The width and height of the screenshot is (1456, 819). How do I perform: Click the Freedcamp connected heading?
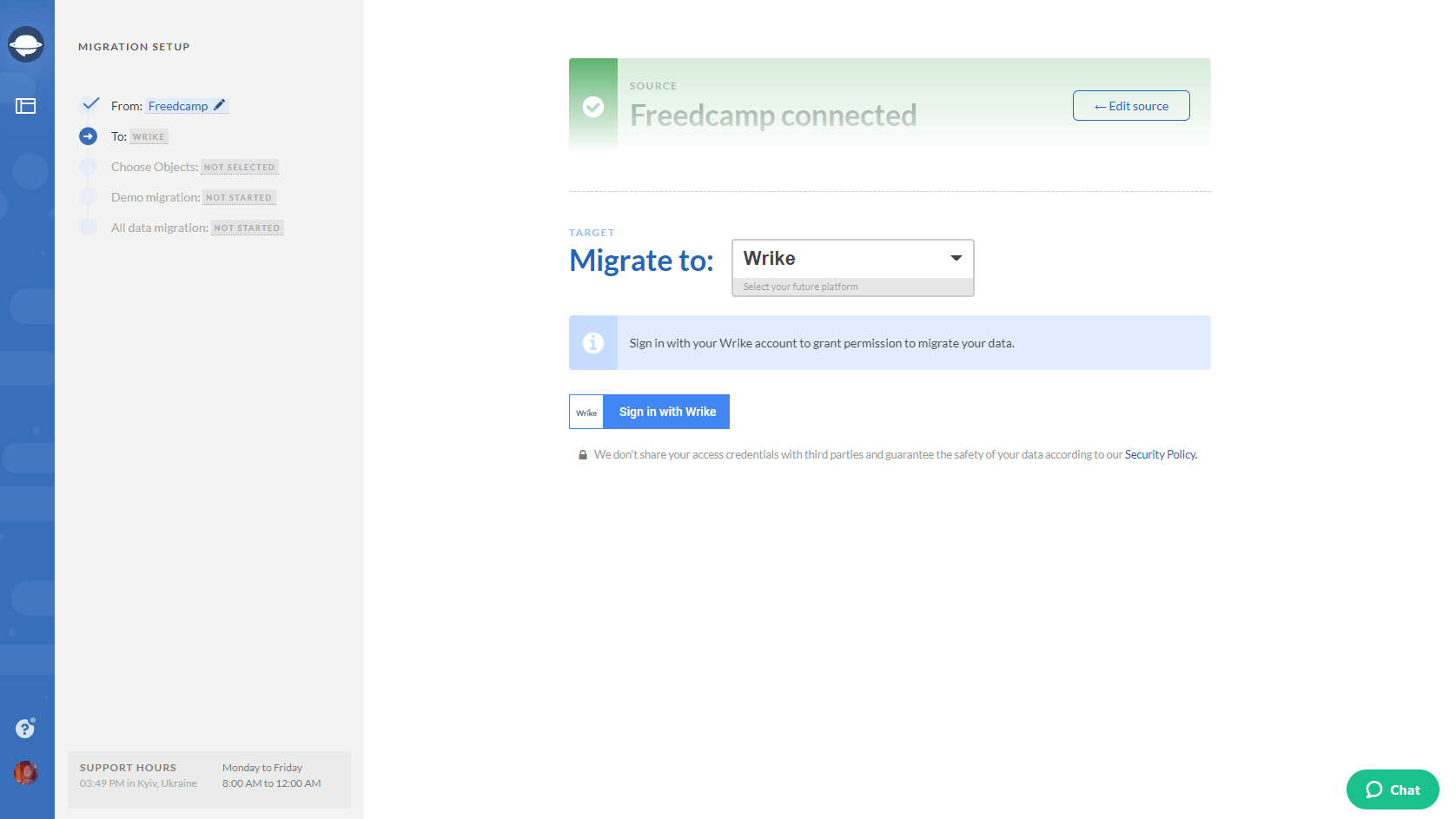(773, 115)
